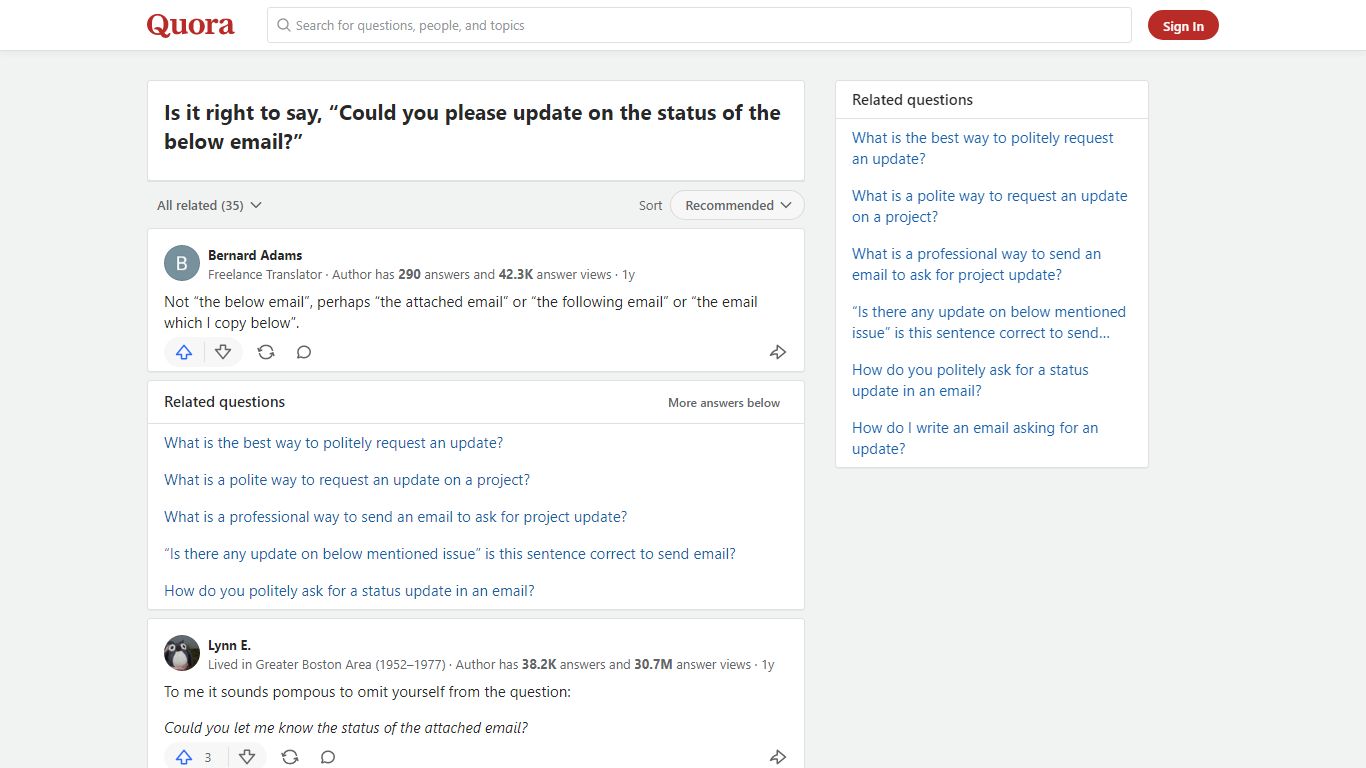This screenshot has height=768, width=1366.
Task: Open Lynn E.'s profile avatar
Action: point(182,653)
